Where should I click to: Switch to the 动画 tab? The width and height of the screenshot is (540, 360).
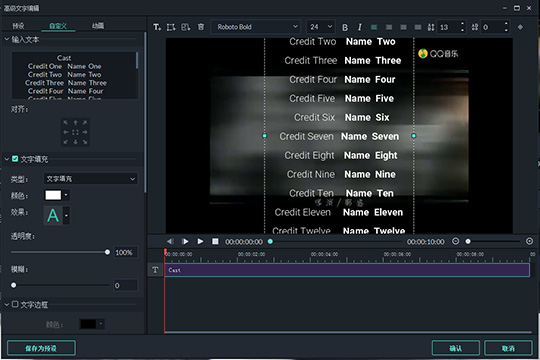(x=98, y=26)
